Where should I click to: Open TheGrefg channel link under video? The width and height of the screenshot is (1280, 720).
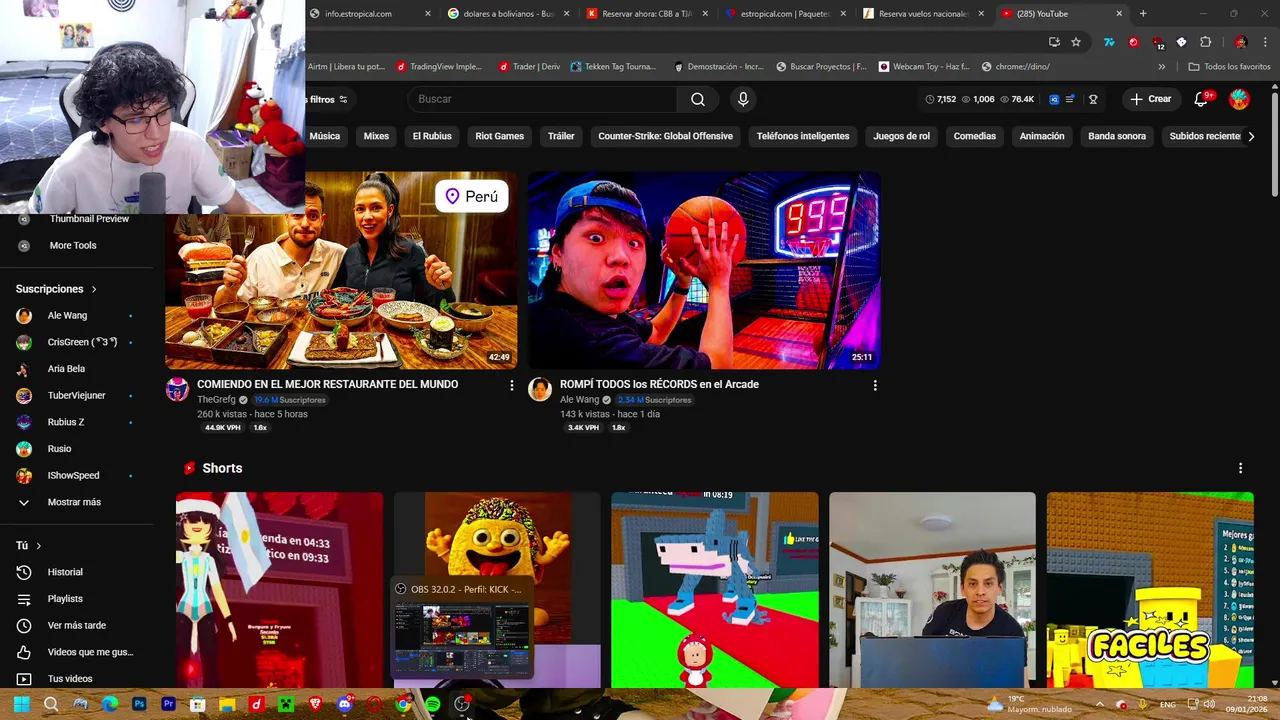pyautogui.click(x=216, y=400)
